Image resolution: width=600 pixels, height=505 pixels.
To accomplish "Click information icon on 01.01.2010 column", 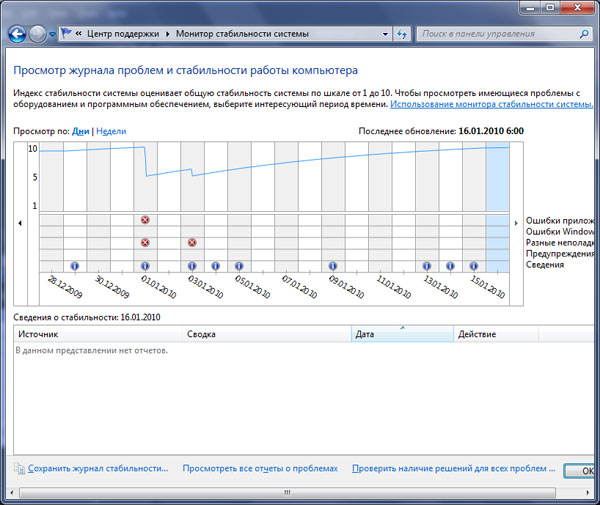I will click(x=145, y=266).
